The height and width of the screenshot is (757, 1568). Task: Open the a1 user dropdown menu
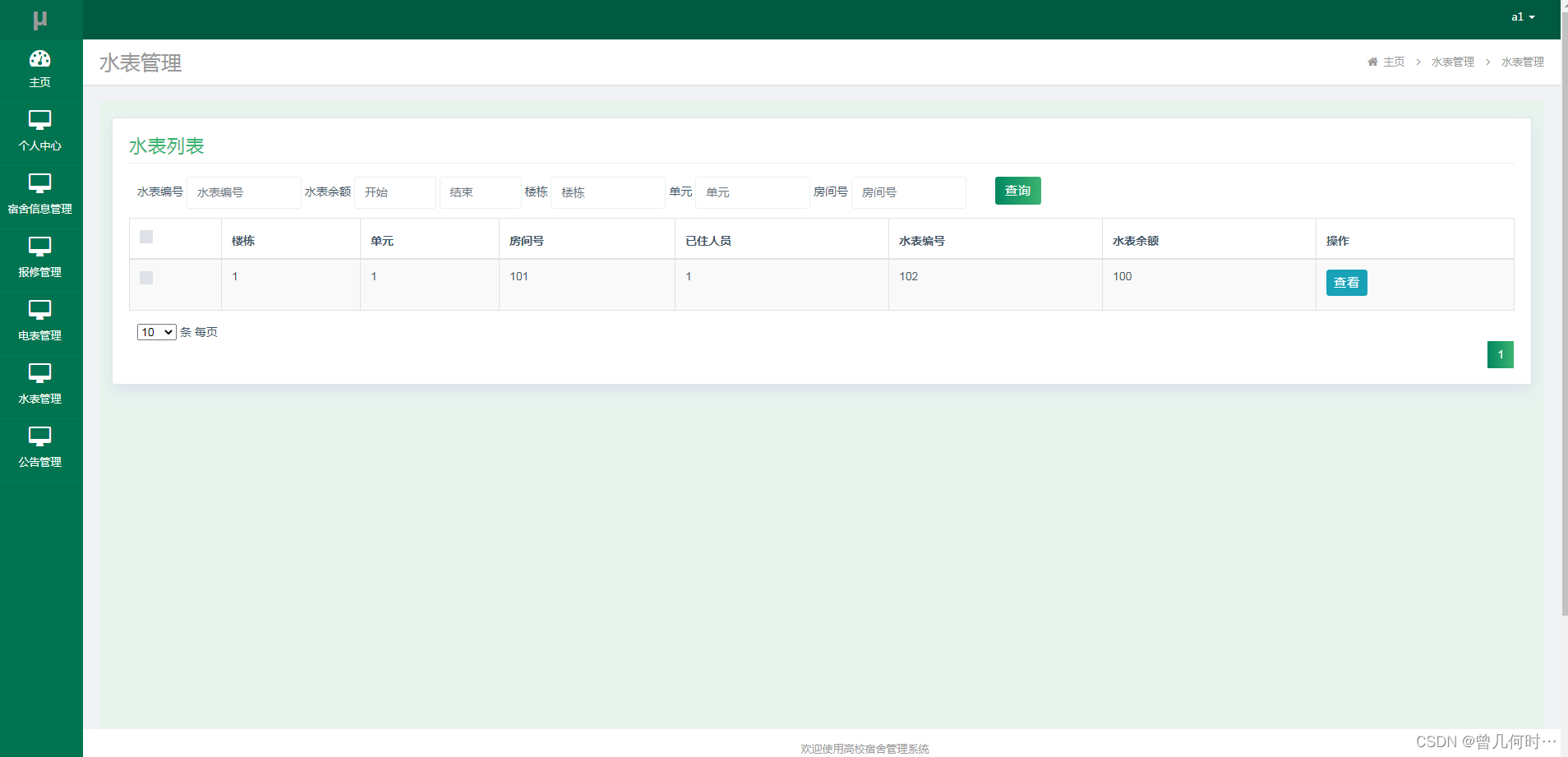click(x=1523, y=16)
